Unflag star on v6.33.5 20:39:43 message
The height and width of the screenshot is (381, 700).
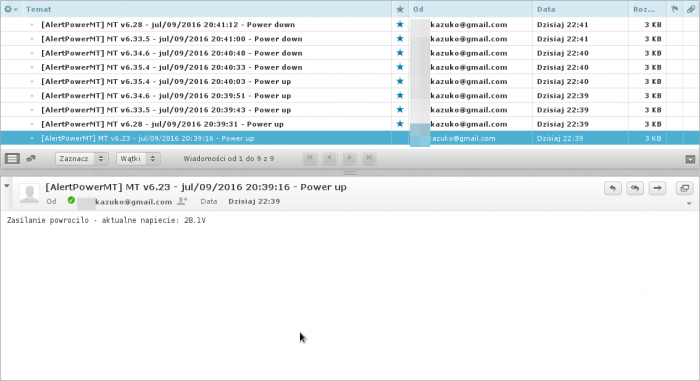pos(400,109)
